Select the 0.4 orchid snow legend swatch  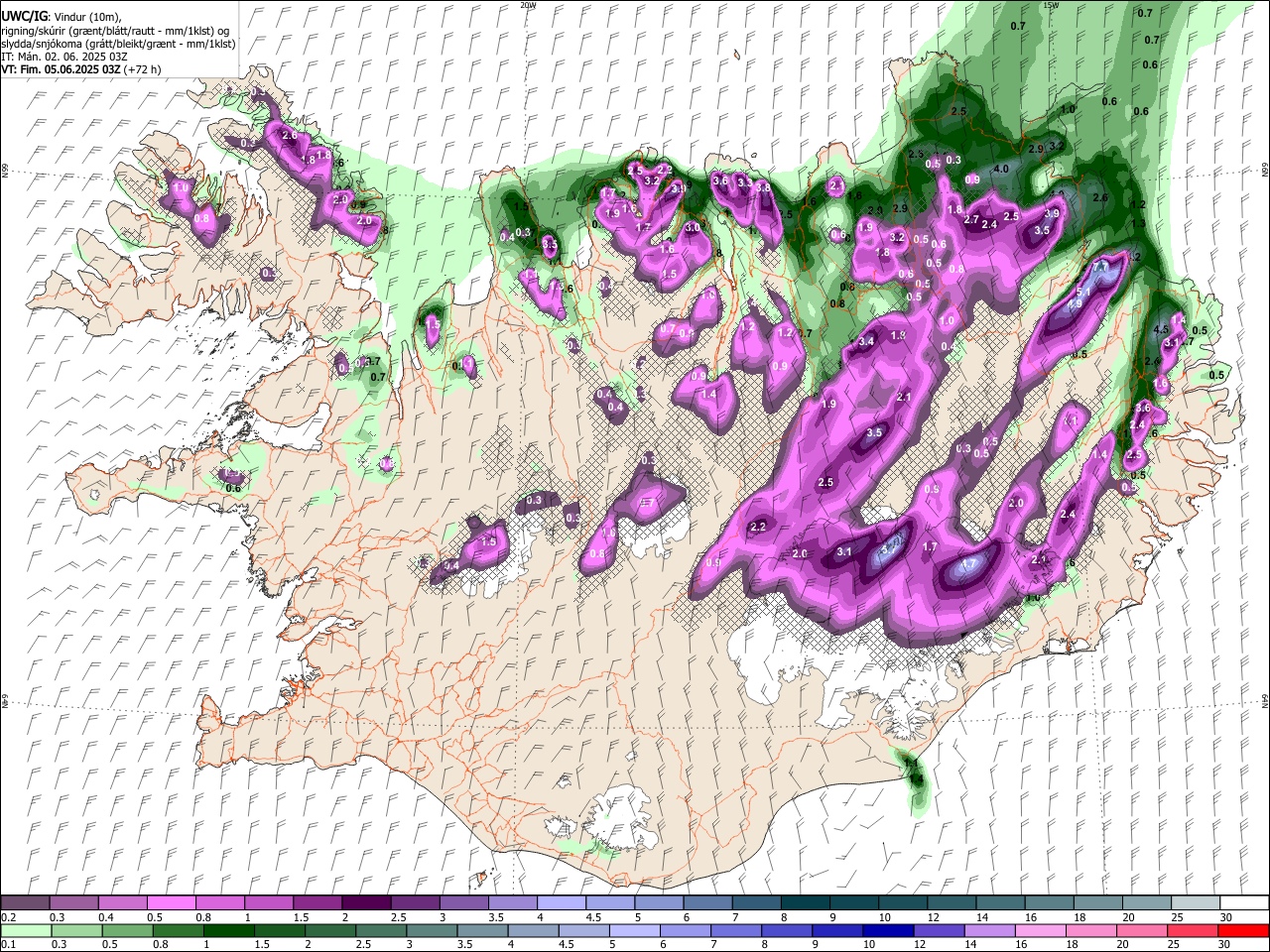pos(122,903)
